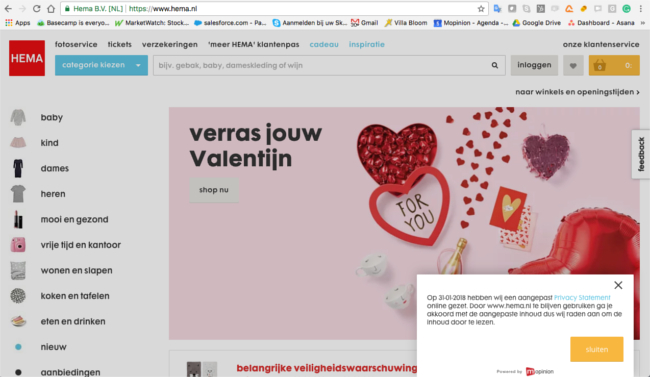Screen dimensions: 650x377
Task: Focus the product search field
Action: point(321,65)
